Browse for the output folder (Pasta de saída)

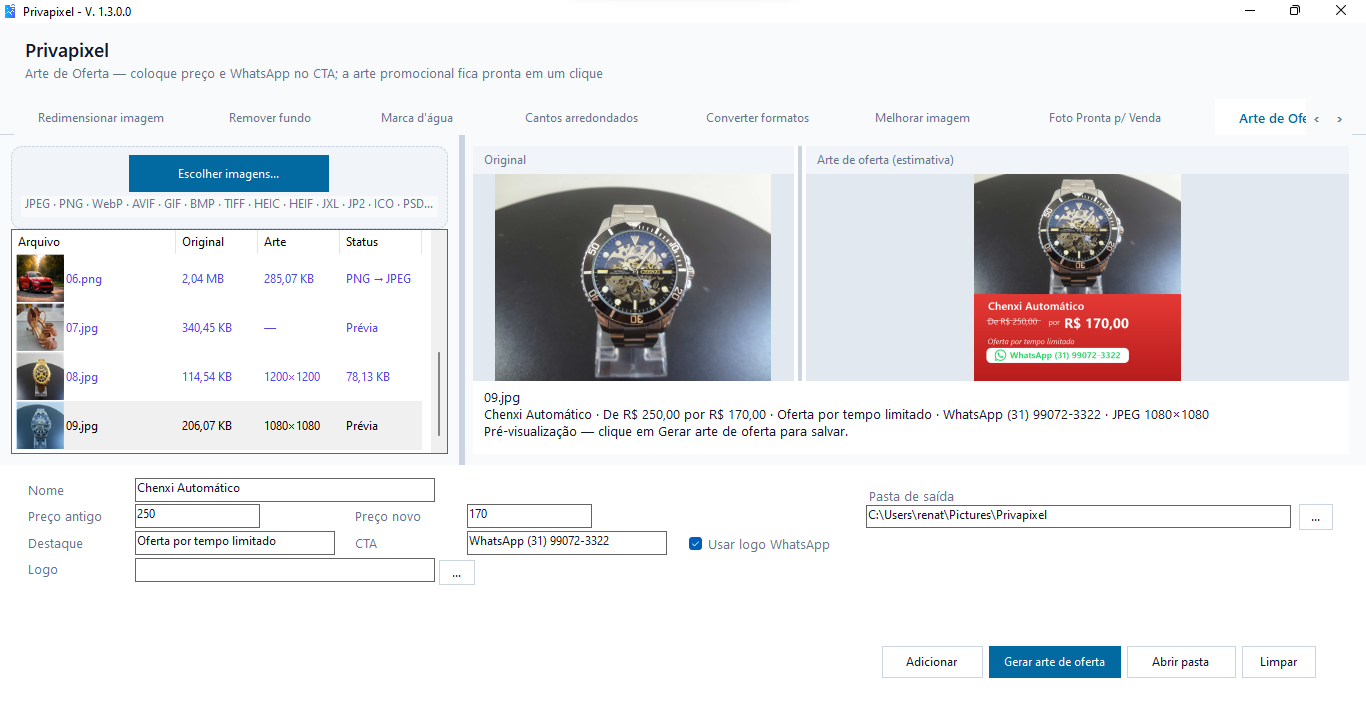1316,517
